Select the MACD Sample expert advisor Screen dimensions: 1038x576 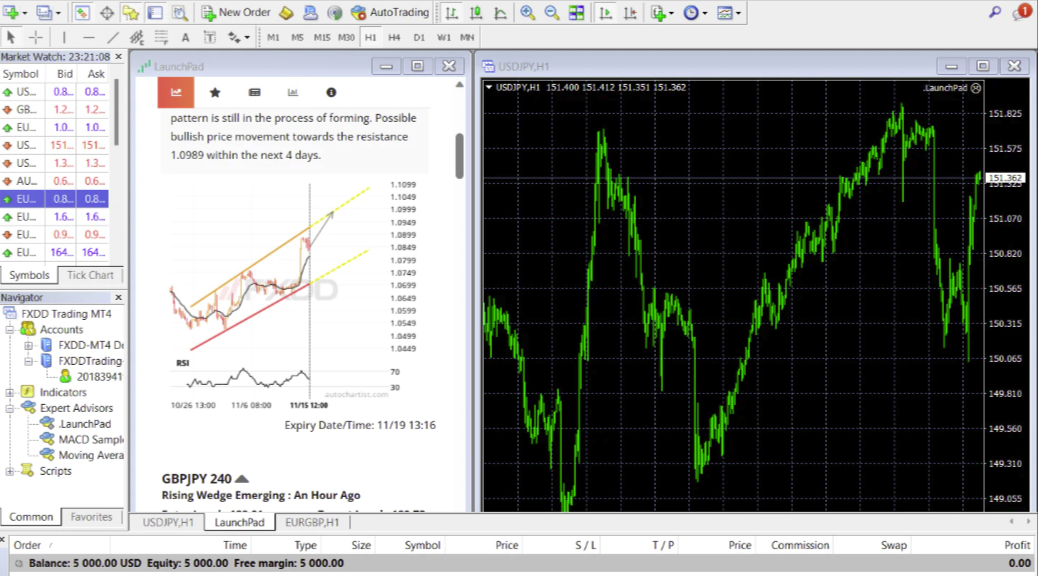(x=90, y=440)
